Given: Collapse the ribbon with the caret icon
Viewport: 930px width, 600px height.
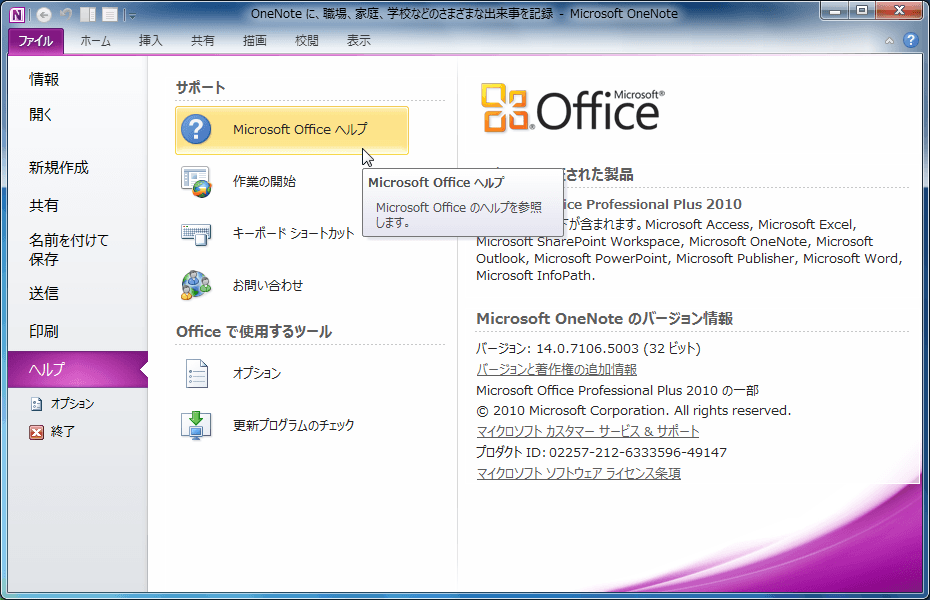Looking at the screenshot, I should point(889,41).
